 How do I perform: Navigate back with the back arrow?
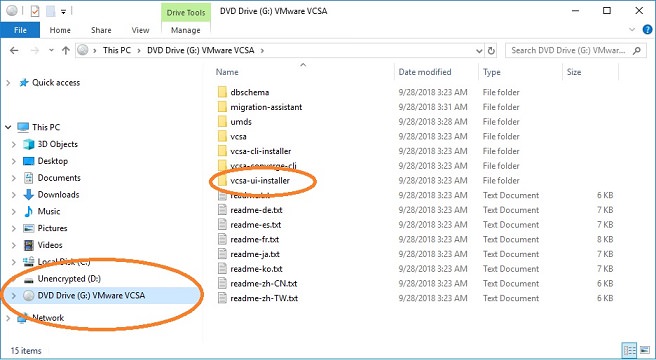[14, 51]
